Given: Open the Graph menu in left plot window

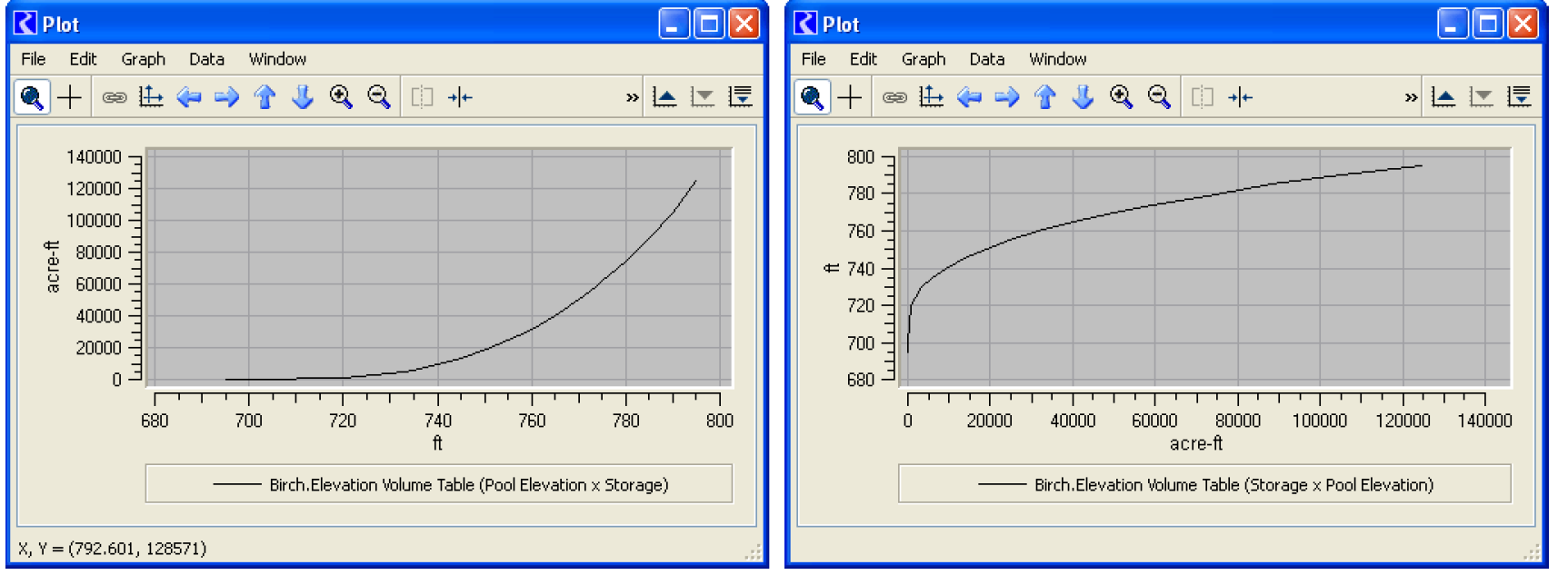Looking at the screenshot, I should pyautogui.click(x=143, y=59).
